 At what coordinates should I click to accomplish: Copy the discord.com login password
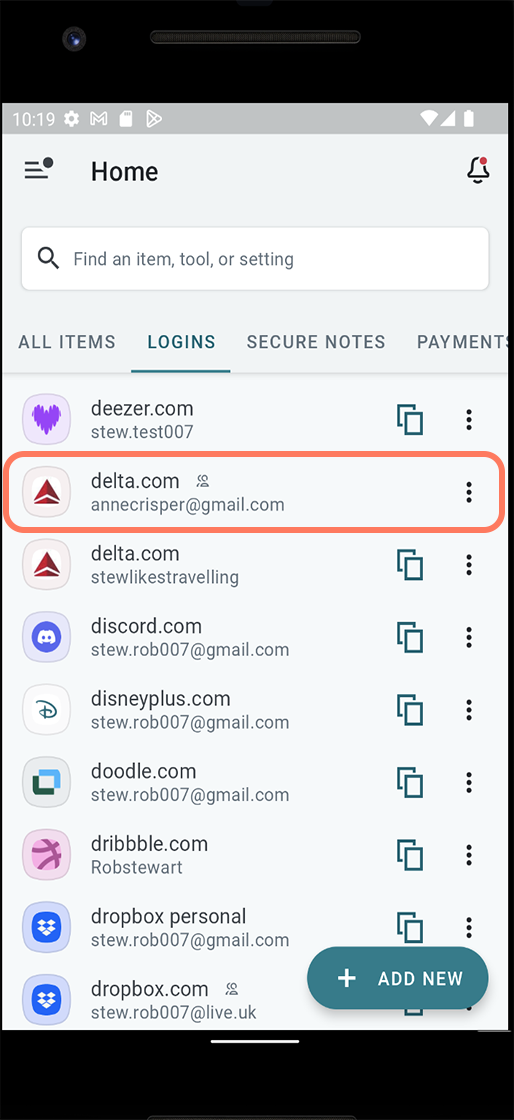pos(410,637)
